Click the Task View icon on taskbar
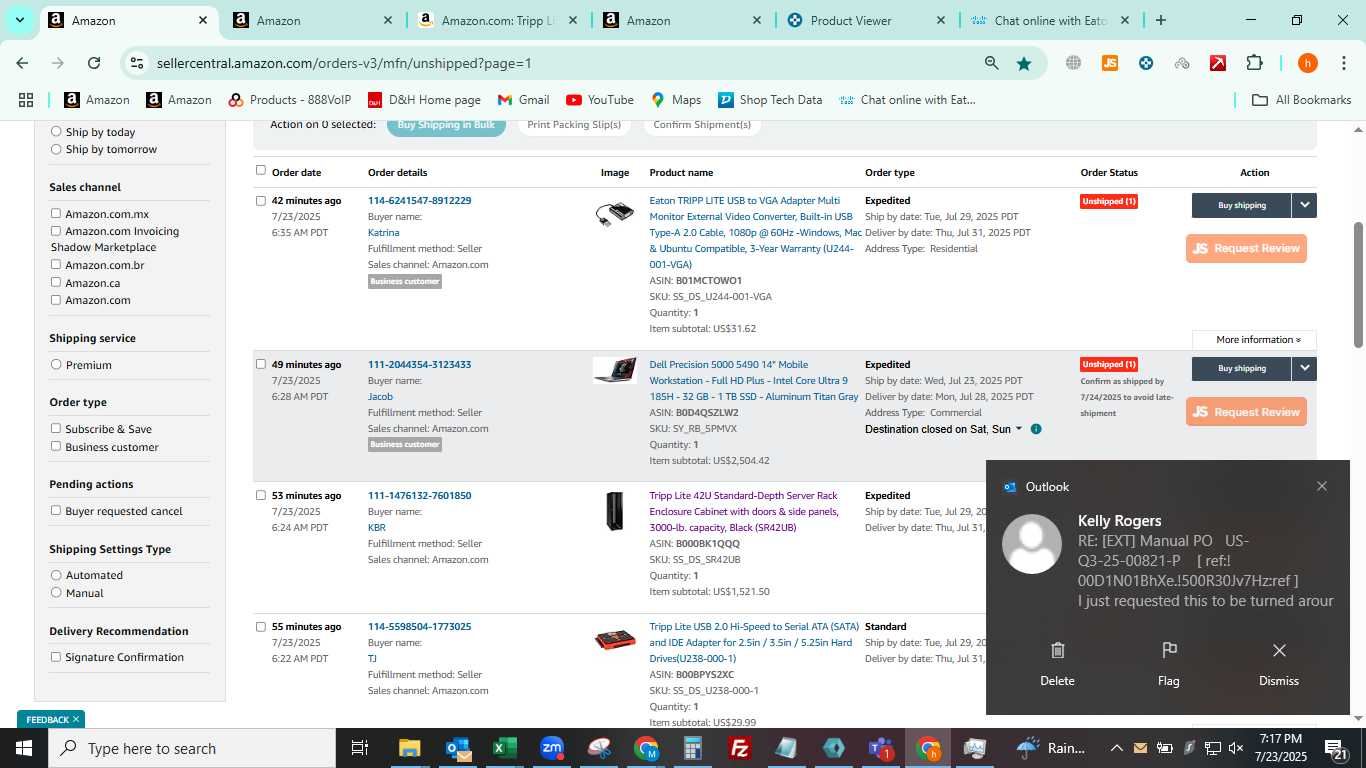This screenshot has height=768, width=1366. pos(360,748)
